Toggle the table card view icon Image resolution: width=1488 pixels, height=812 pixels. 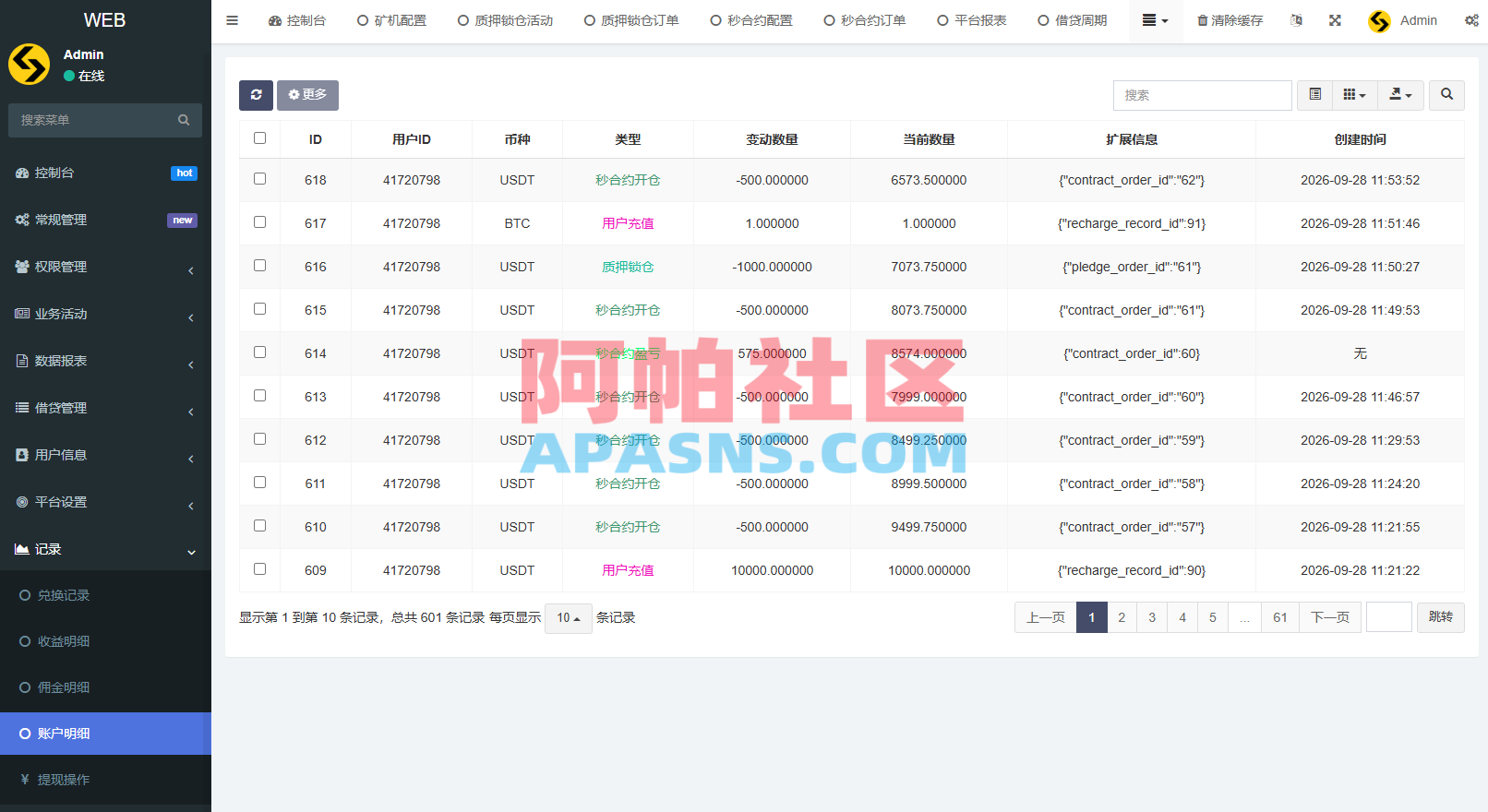(1314, 95)
